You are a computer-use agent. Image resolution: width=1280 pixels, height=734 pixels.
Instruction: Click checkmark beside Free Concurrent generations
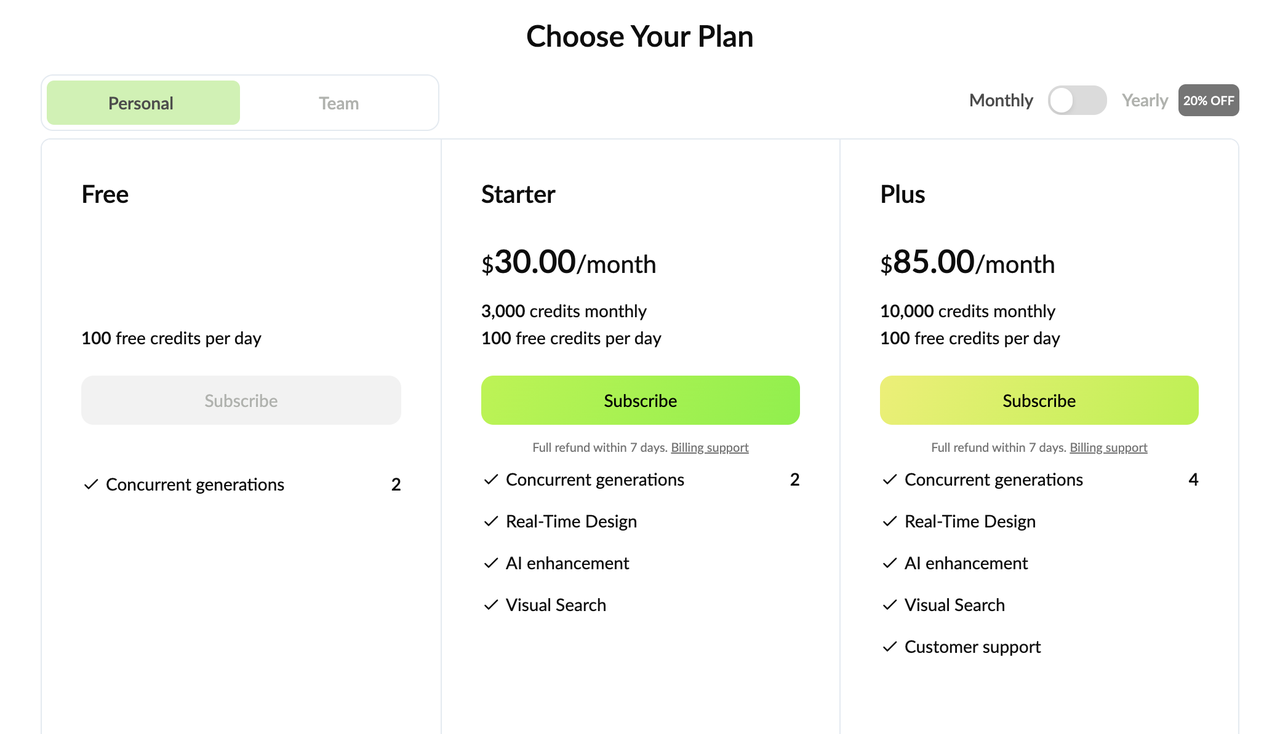(91, 484)
